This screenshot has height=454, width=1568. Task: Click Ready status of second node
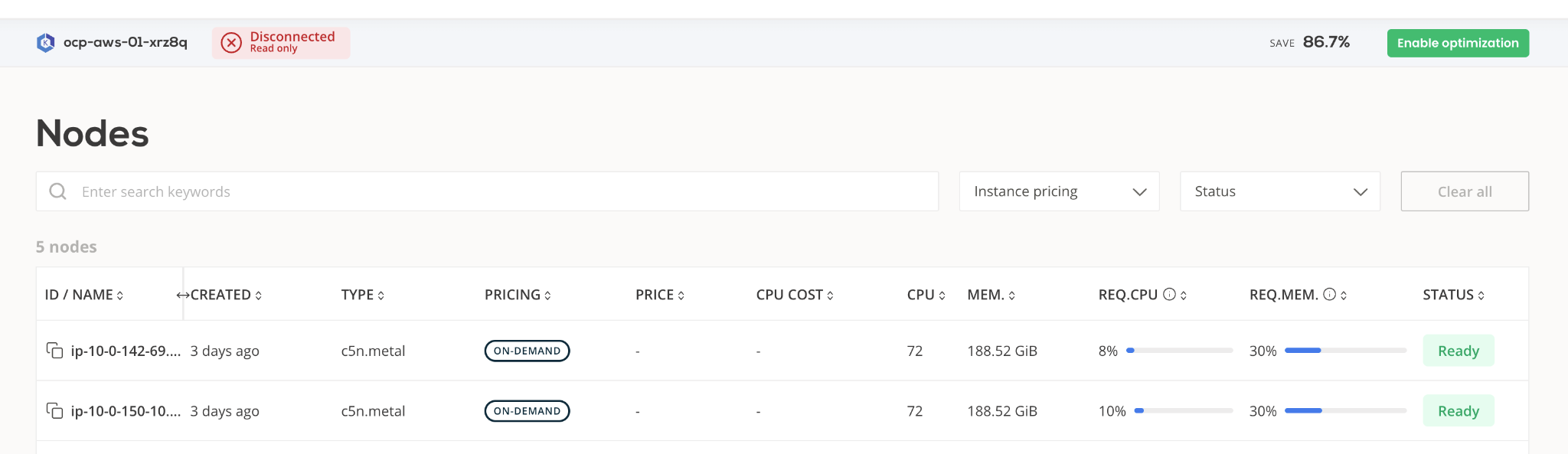tap(1458, 411)
